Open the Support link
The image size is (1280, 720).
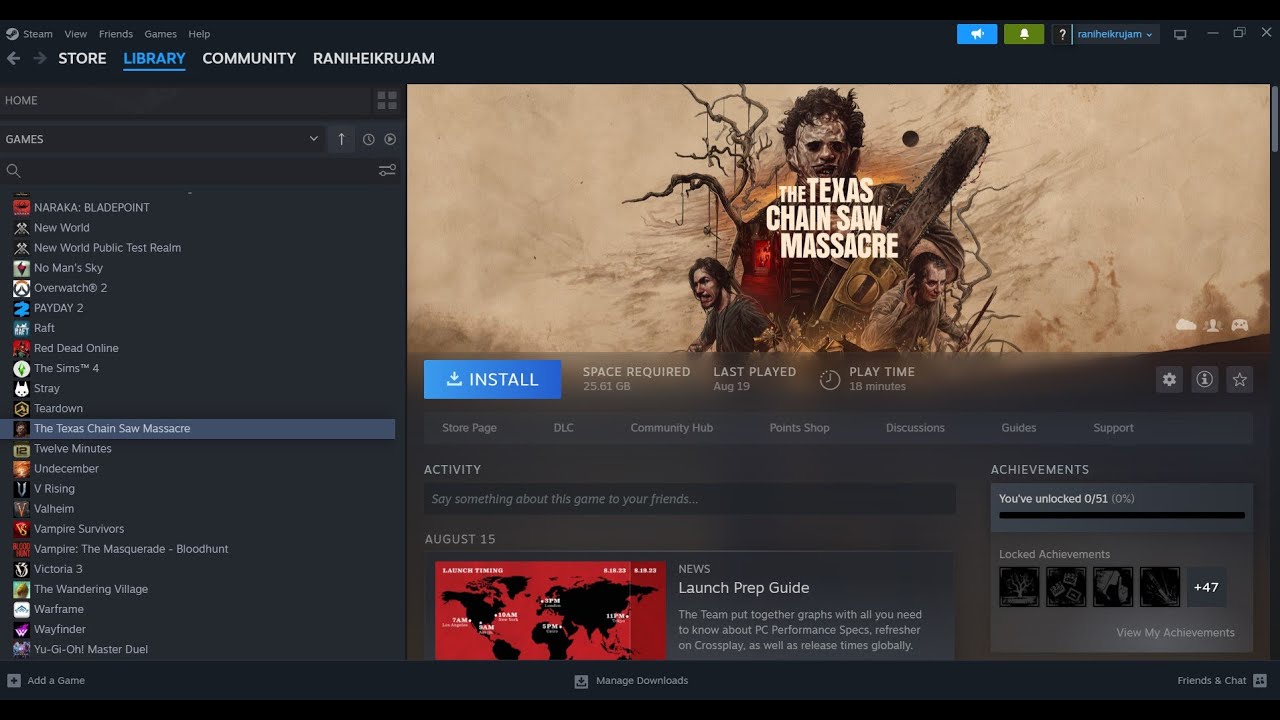tap(1113, 428)
